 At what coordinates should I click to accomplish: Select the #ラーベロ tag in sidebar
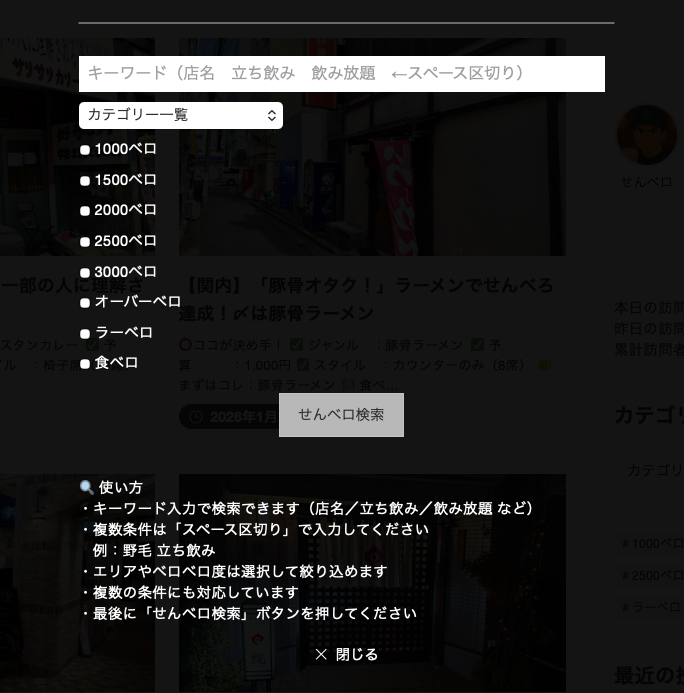652,607
